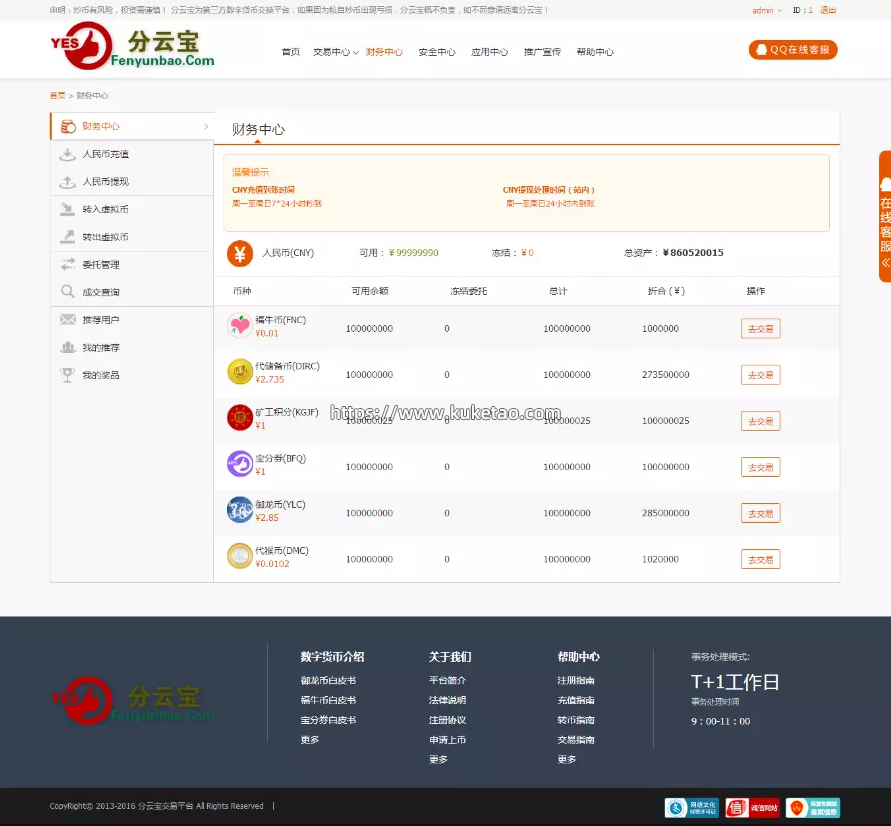Click the 御龙币(YLC) blue coin icon
This screenshot has width=891, height=826.
tap(240, 510)
